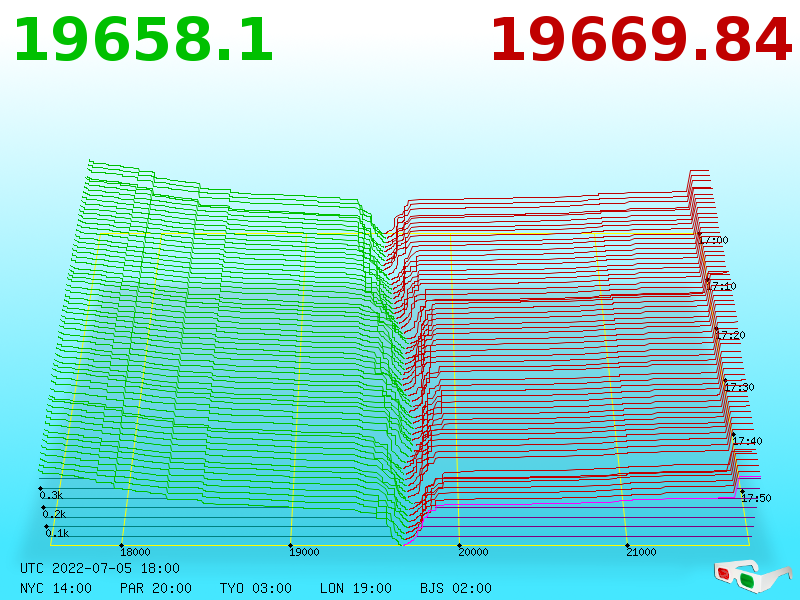The width and height of the screenshot is (800, 600).
Task: Click the 17:50 time marker
Action: (x=756, y=498)
